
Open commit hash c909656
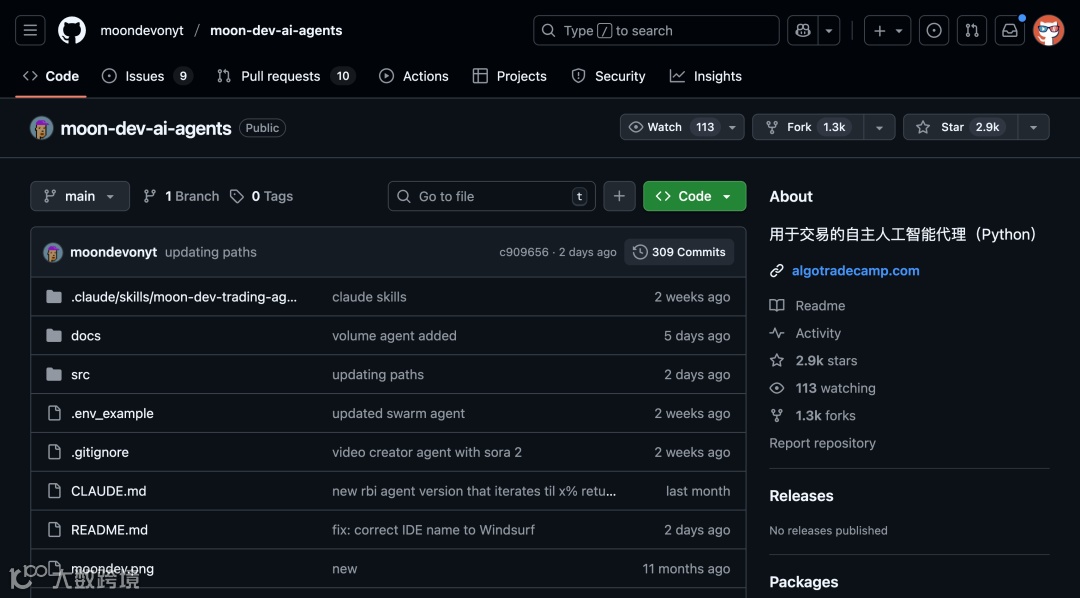click(x=524, y=252)
